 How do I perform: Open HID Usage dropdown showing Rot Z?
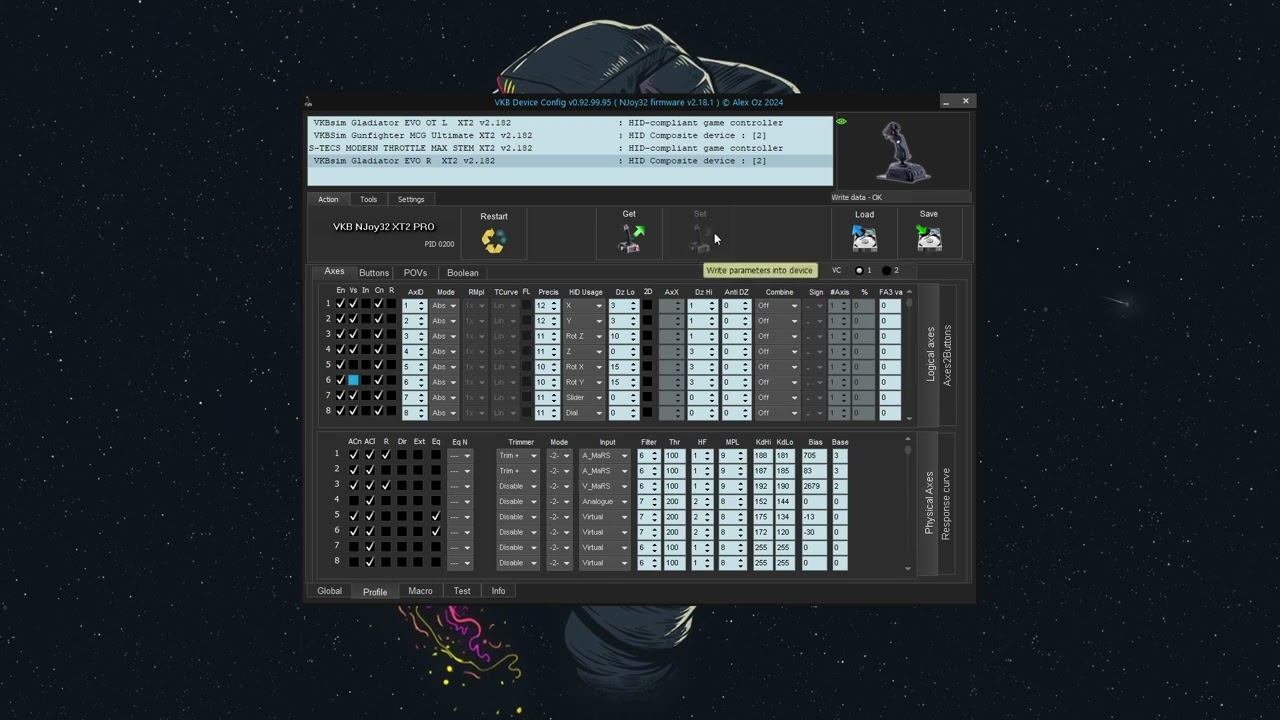[x=584, y=337]
